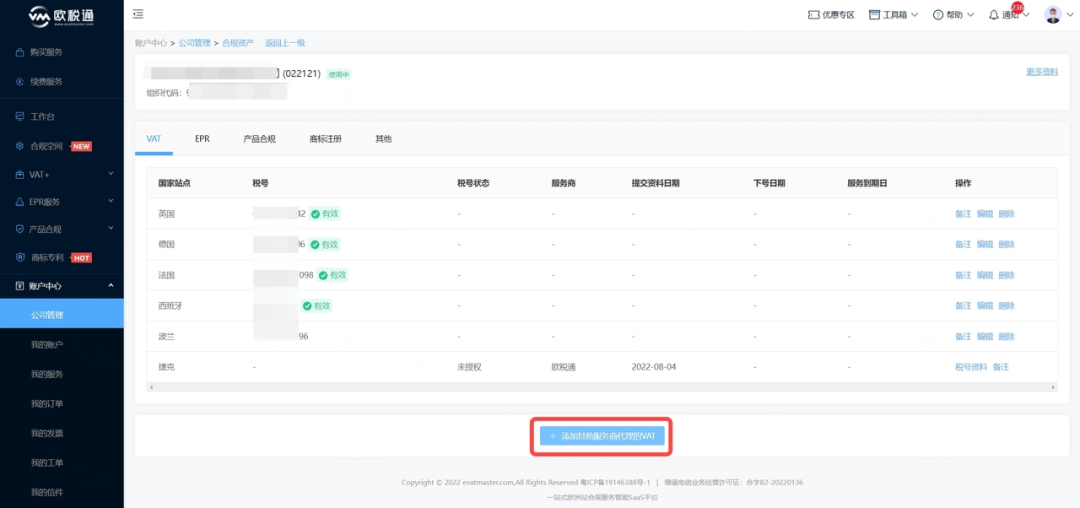Open 购买服务 in the sidebar

tap(46, 52)
